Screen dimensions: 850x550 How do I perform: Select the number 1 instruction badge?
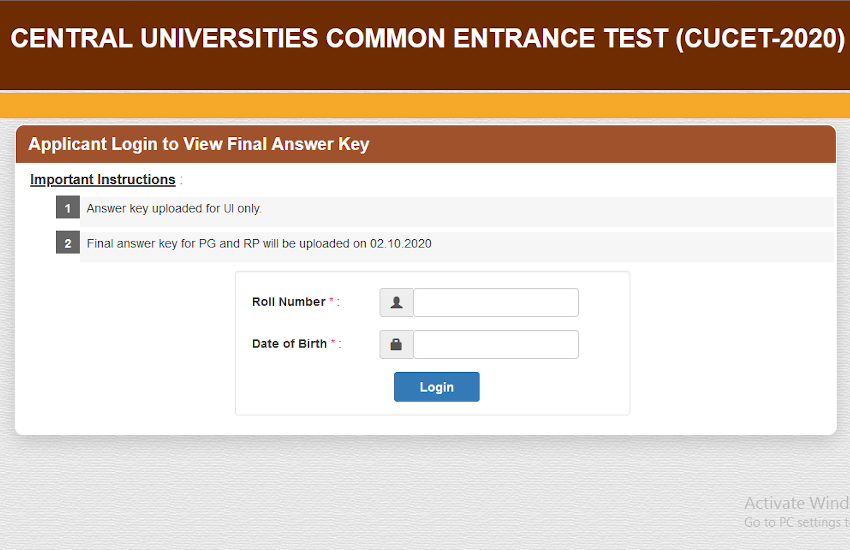(x=68, y=208)
